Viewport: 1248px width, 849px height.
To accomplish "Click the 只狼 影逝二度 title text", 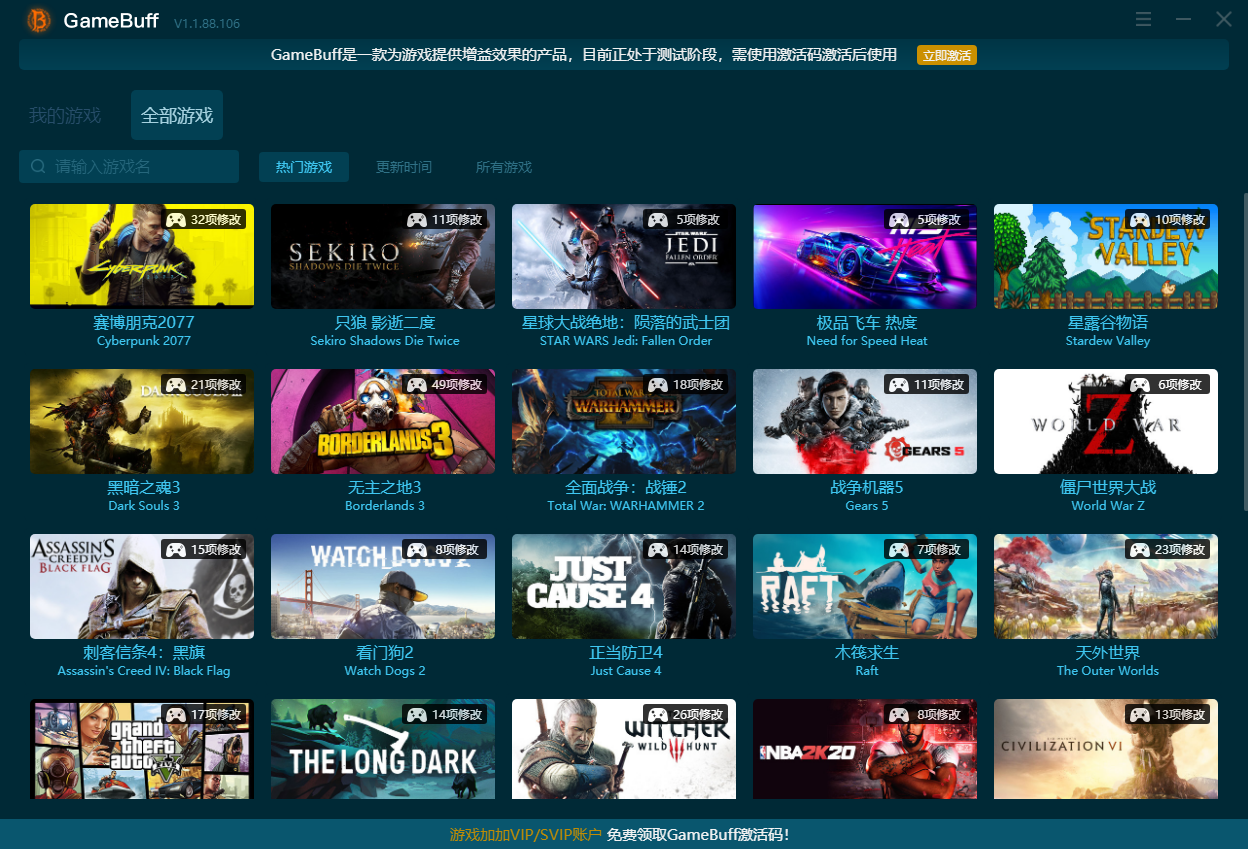I will [x=385, y=323].
